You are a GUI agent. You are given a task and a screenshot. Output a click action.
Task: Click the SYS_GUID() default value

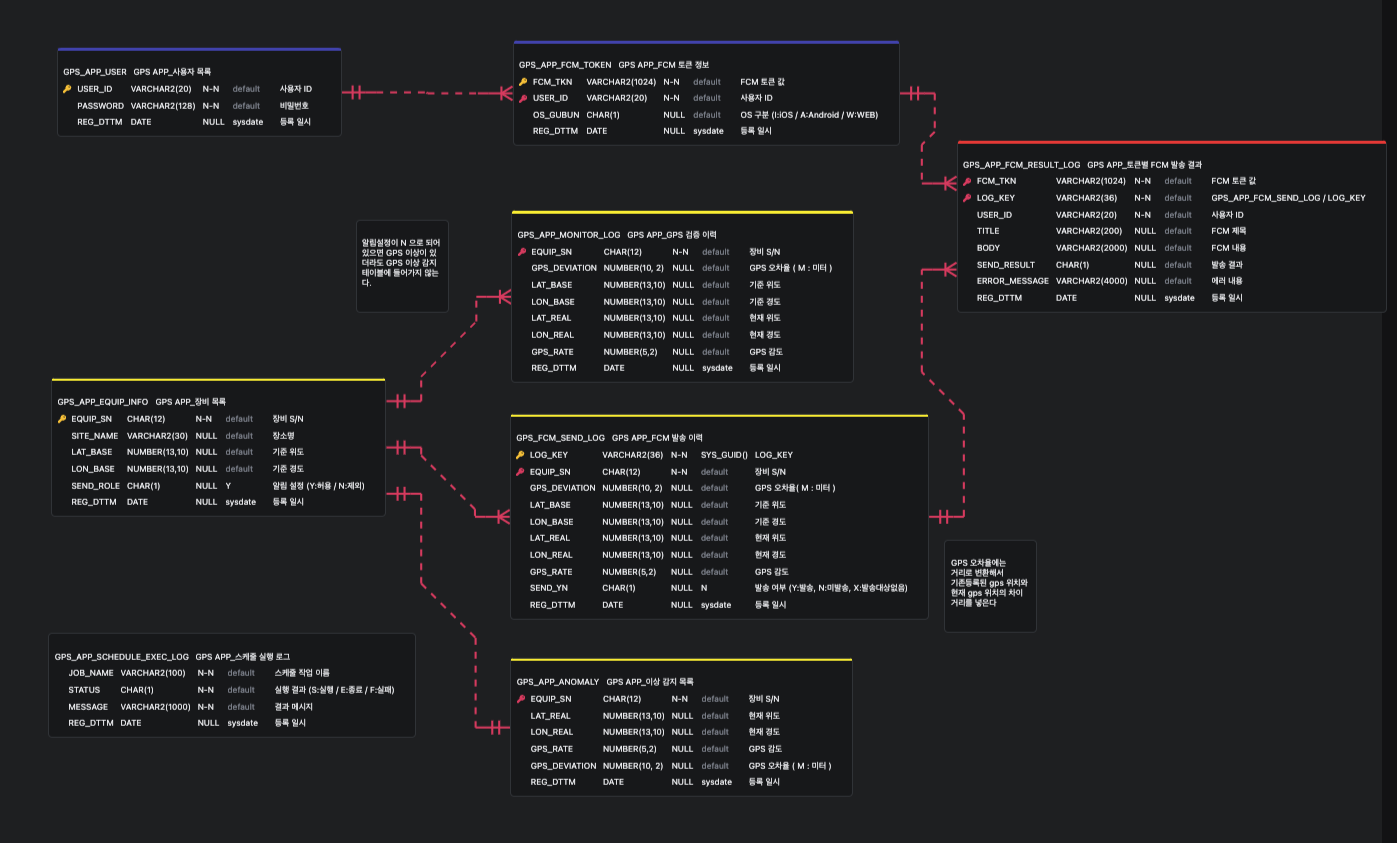(724, 455)
